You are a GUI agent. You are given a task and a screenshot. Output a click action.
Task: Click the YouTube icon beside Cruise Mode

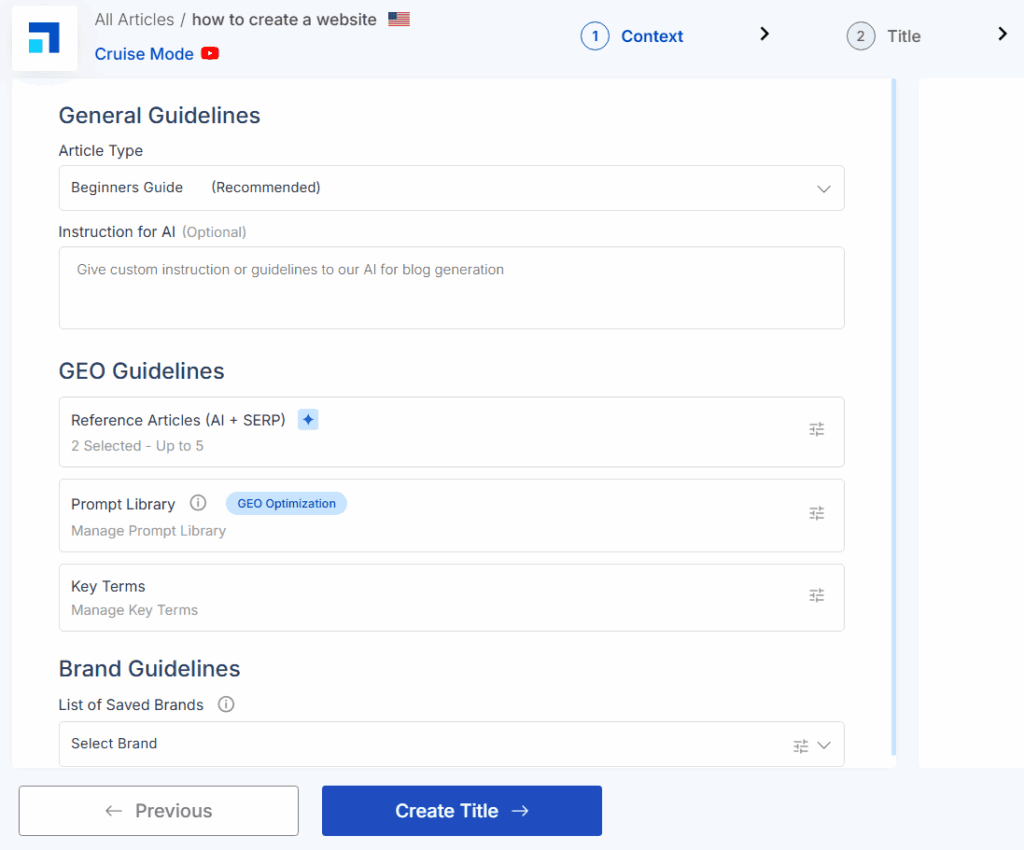(210, 54)
